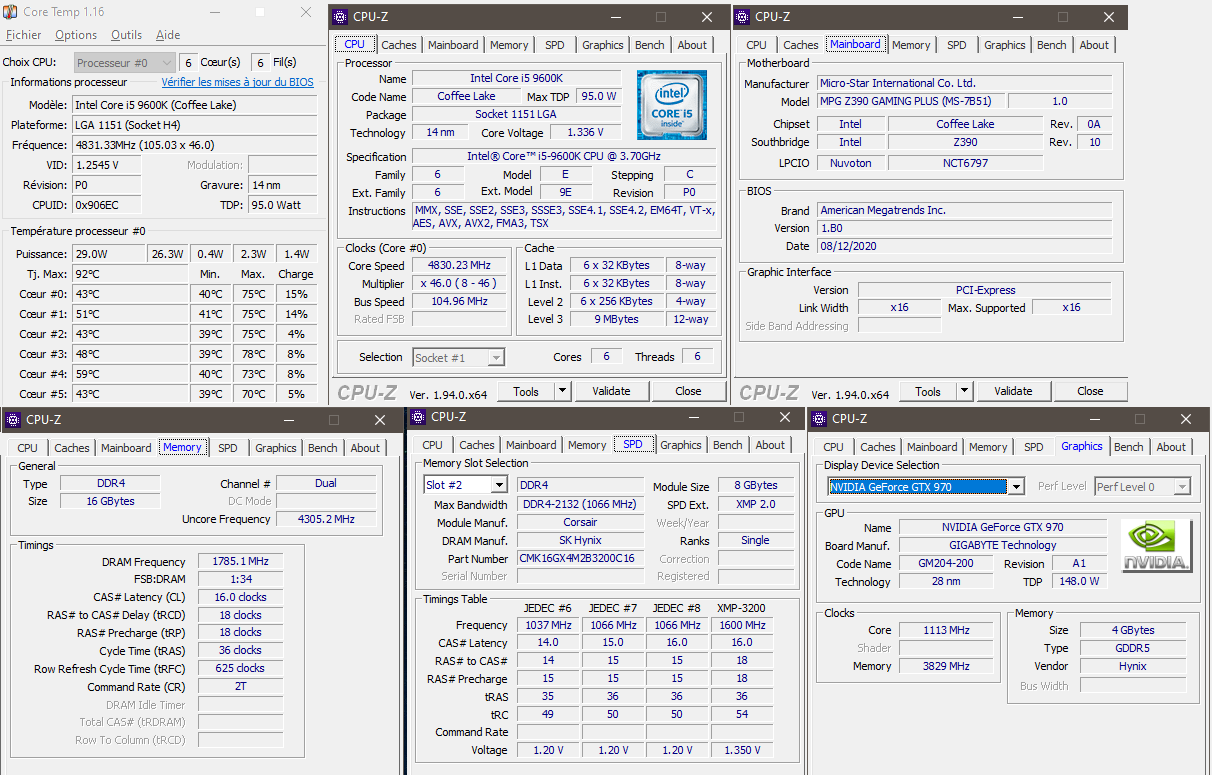Open the Socket #1 selection dropdown

click(458, 357)
